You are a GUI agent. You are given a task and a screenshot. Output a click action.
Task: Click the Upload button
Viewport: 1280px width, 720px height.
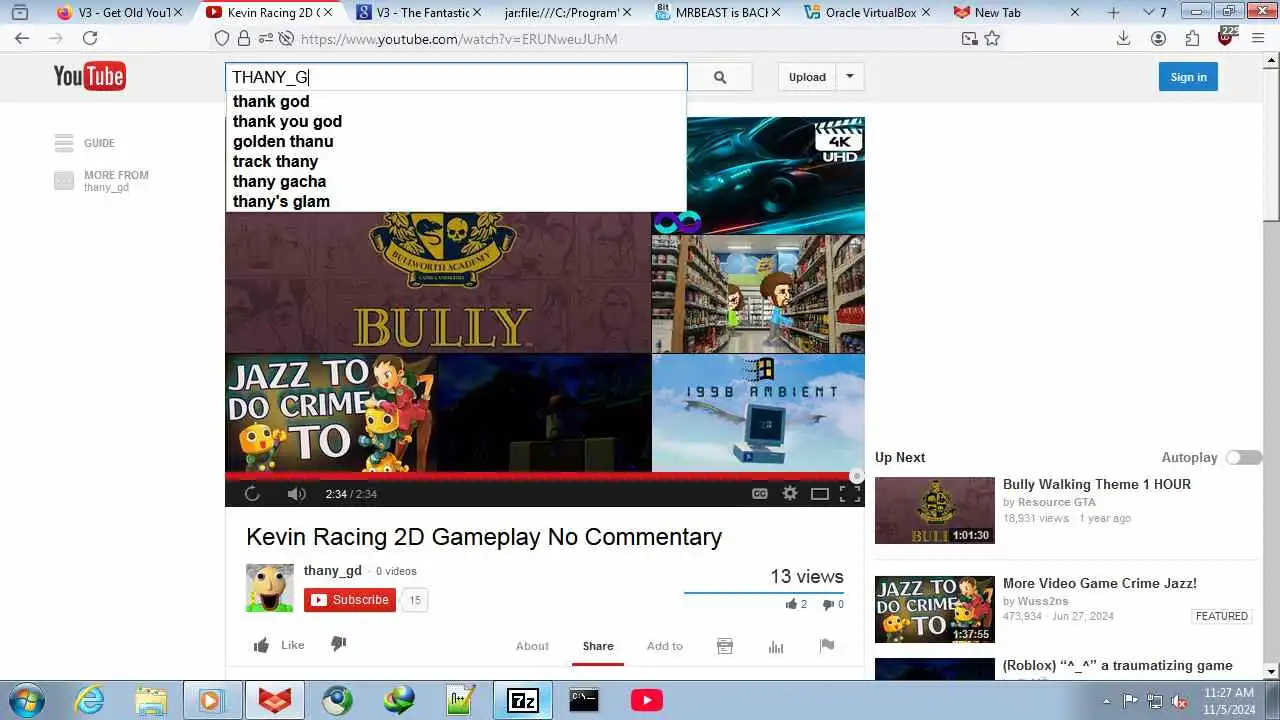(807, 77)
